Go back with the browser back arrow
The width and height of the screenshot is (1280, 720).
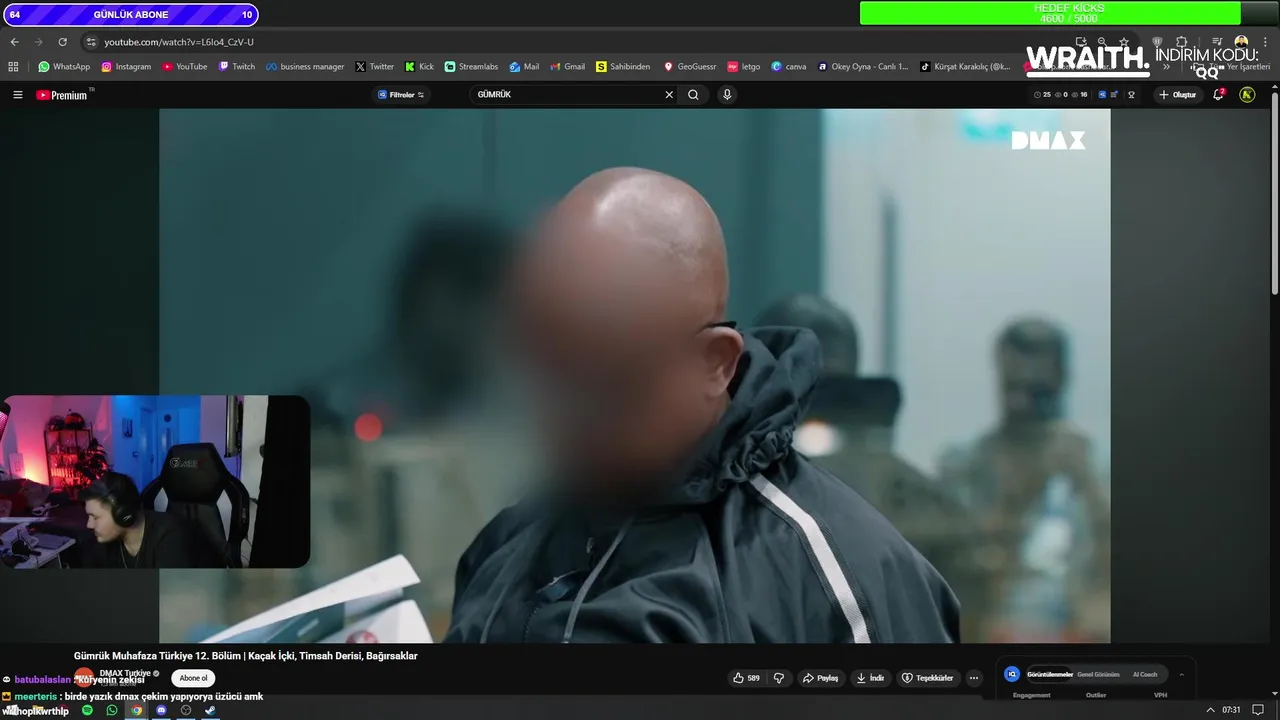[x=14, y=42]
